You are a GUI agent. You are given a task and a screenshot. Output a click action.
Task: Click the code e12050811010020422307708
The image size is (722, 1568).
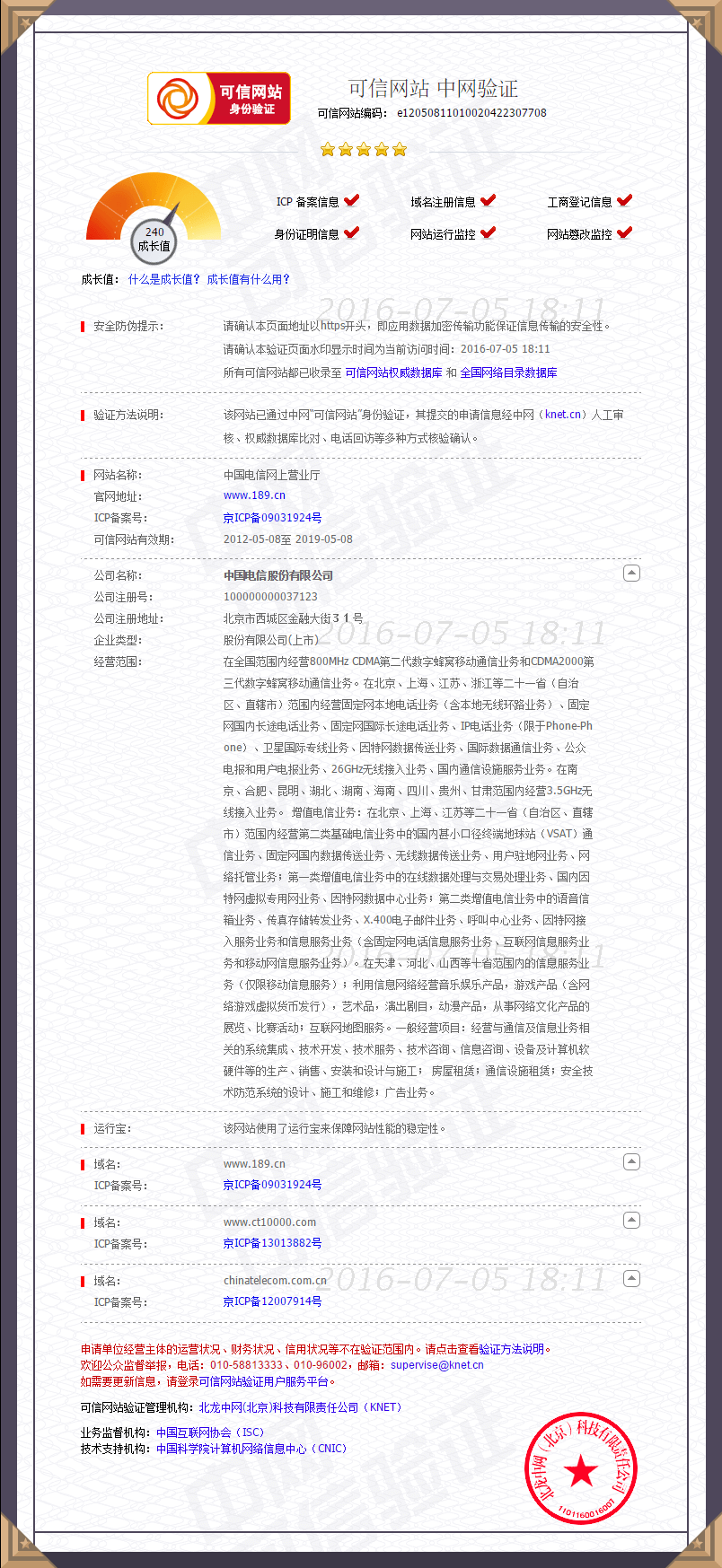point(471,113)
